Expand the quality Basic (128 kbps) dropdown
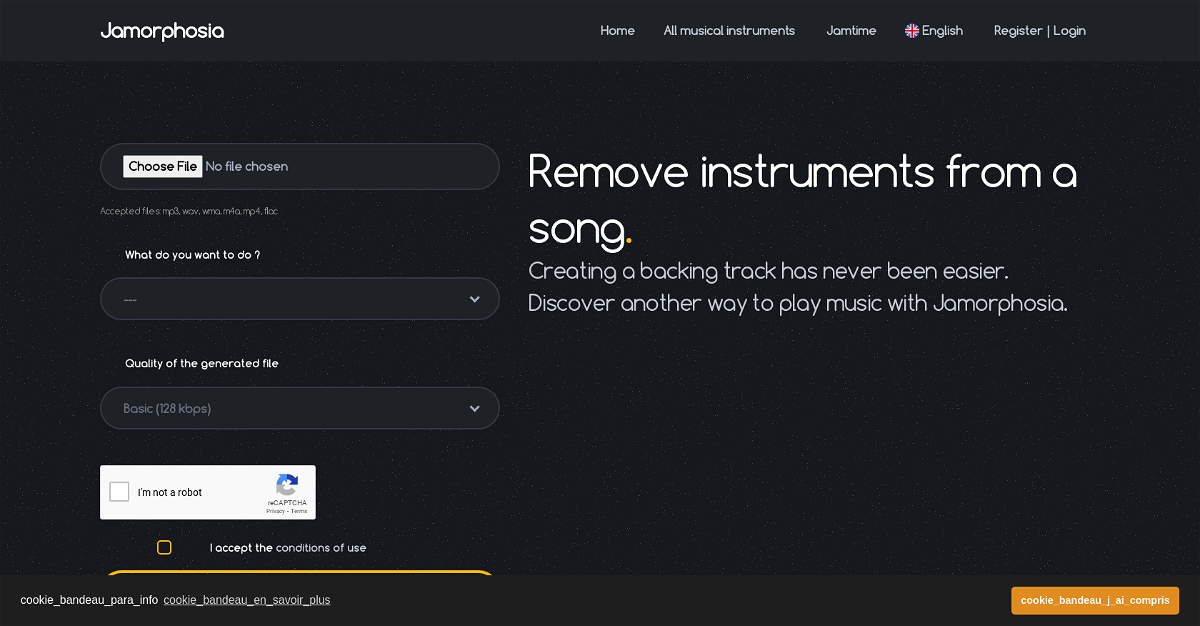The height and width of the screenshot is (626, 1200). 300,408
